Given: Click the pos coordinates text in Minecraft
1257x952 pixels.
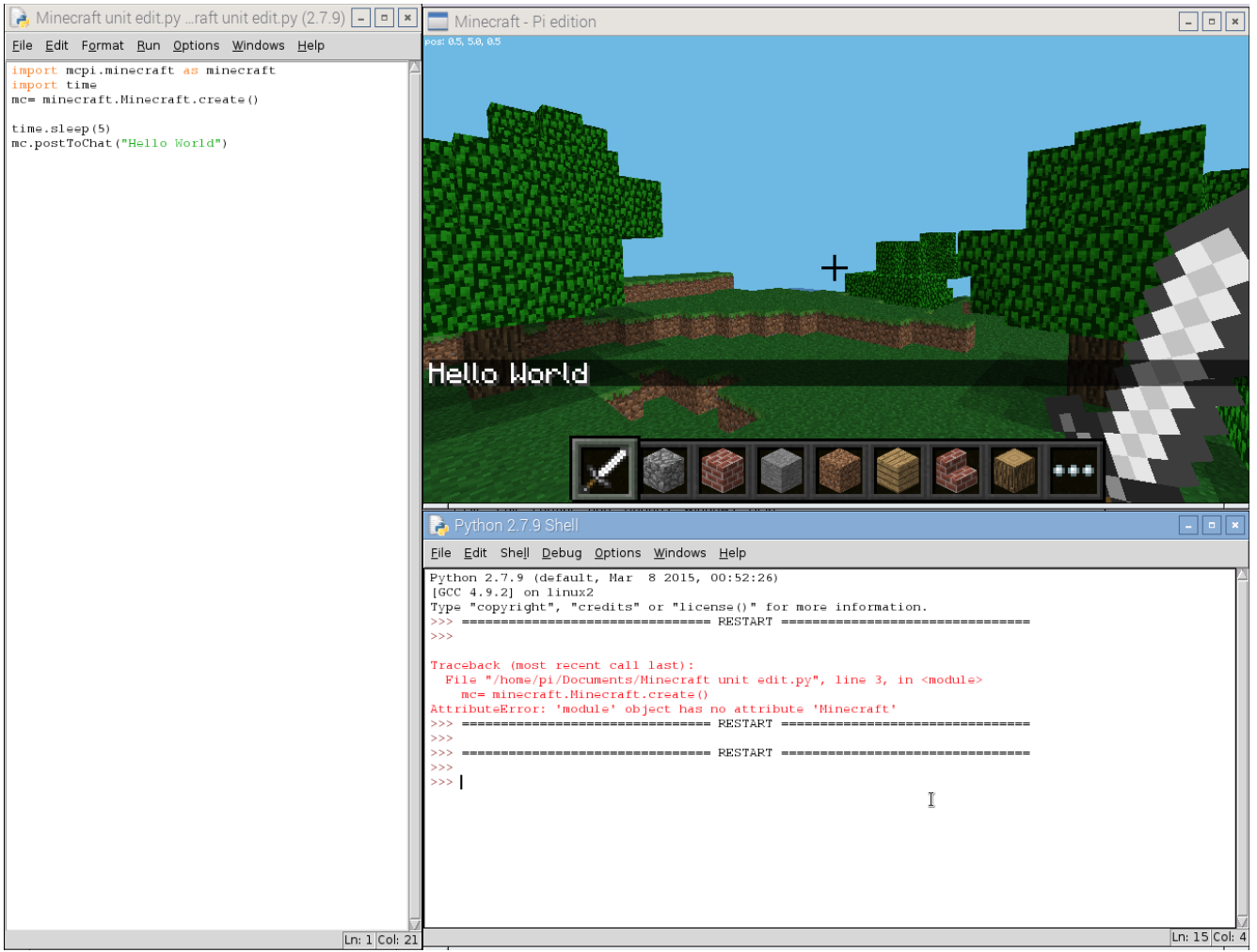Looking at the screenshot, I should pos(463,41).
